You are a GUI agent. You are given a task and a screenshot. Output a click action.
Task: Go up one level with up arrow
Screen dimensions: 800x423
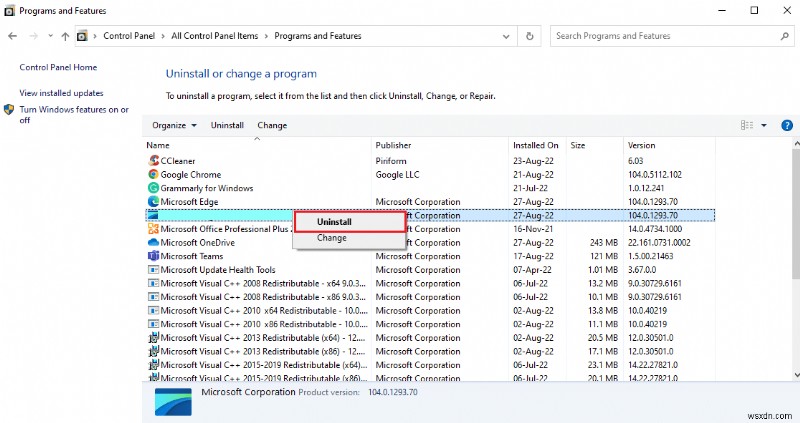65,36
